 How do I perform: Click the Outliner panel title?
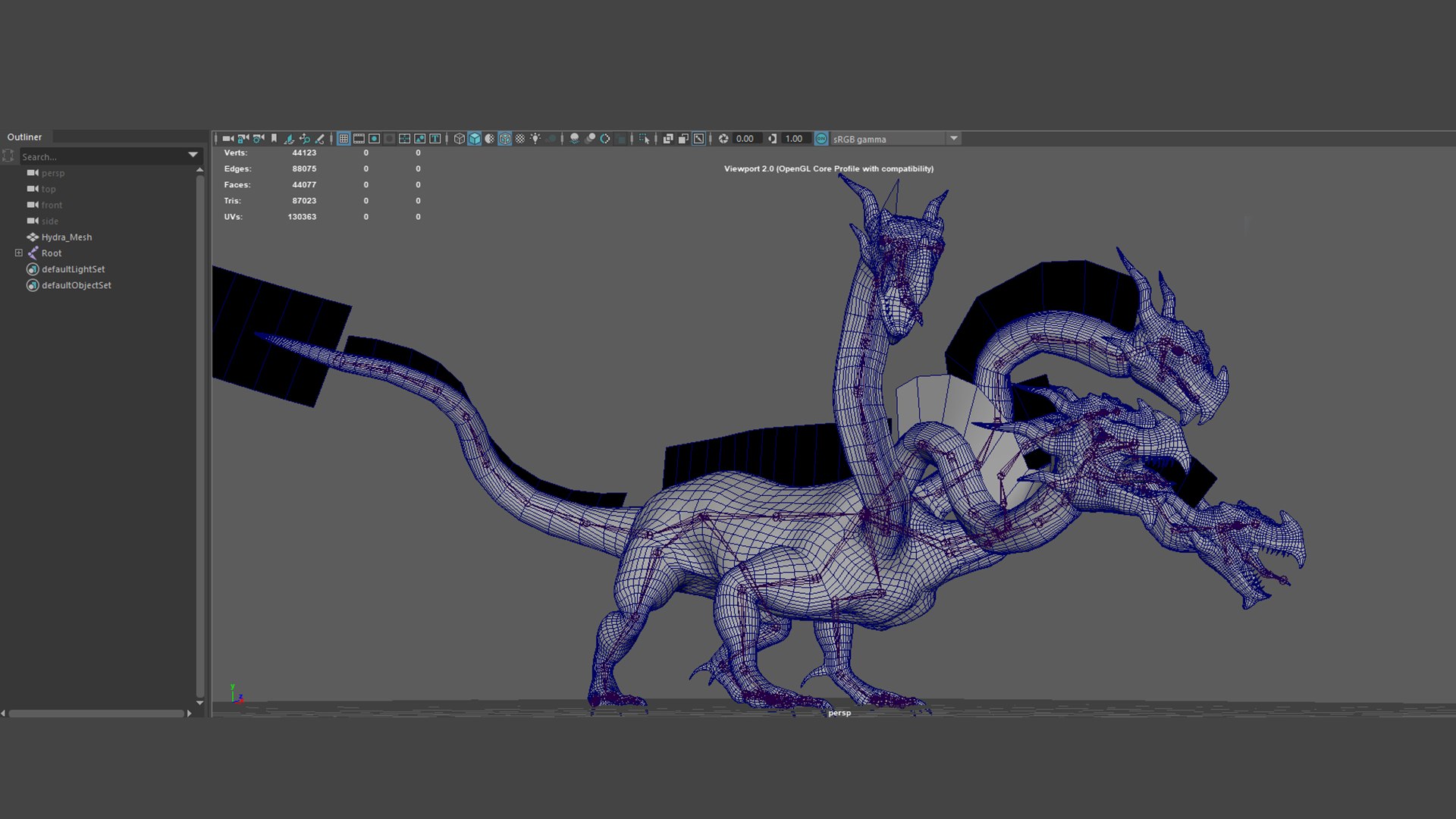tap(24, 137)
